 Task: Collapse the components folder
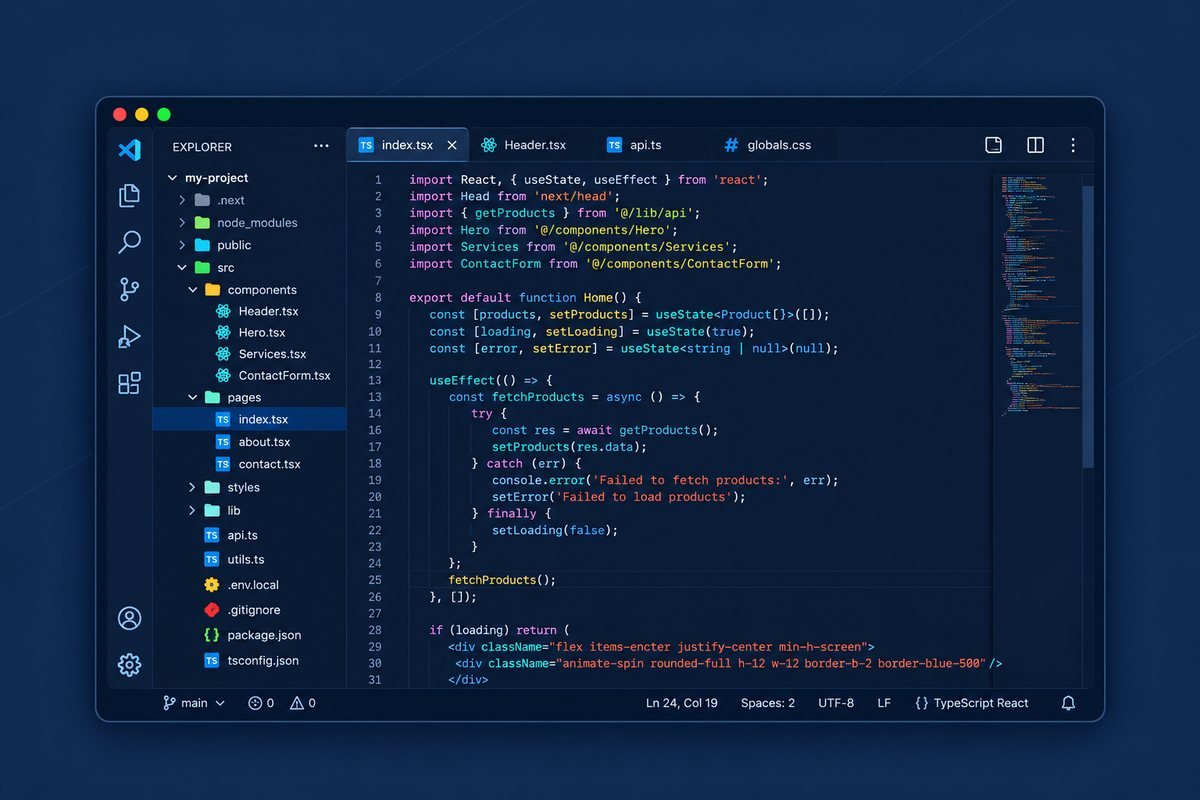click(x=193, y=290)
